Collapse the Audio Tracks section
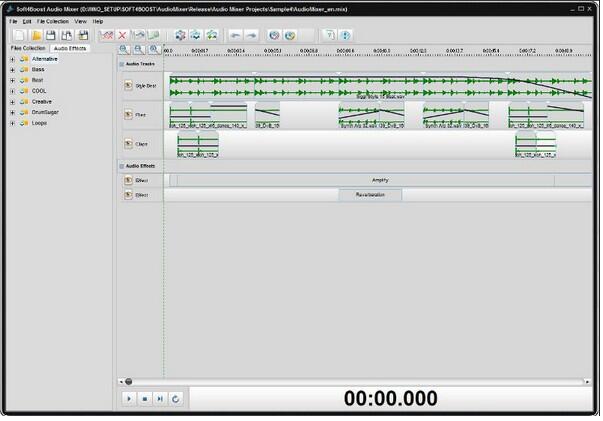This screenshot has width=603, height=421. pyautogui.click(x=122, y=64)
